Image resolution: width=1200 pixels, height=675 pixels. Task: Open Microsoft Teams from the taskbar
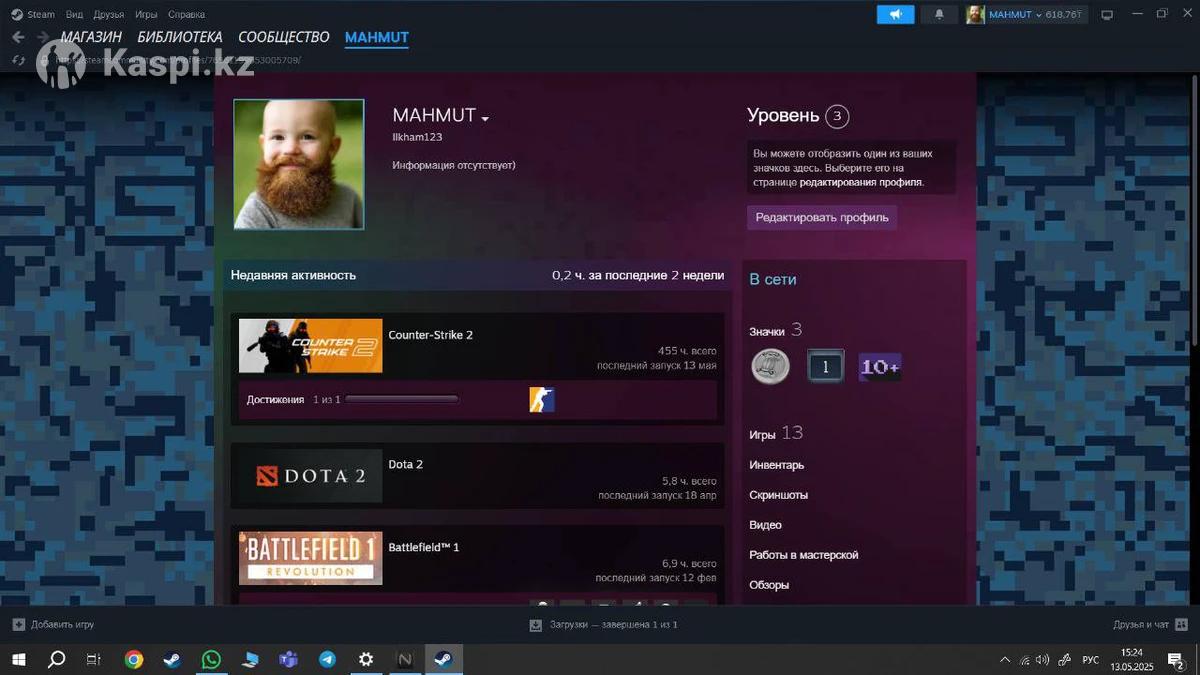[288, 659]
